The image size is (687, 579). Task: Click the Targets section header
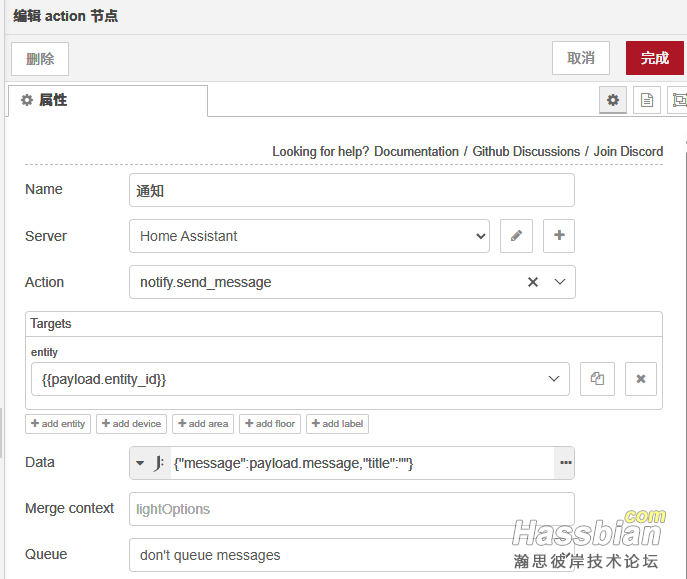[344, 324]
